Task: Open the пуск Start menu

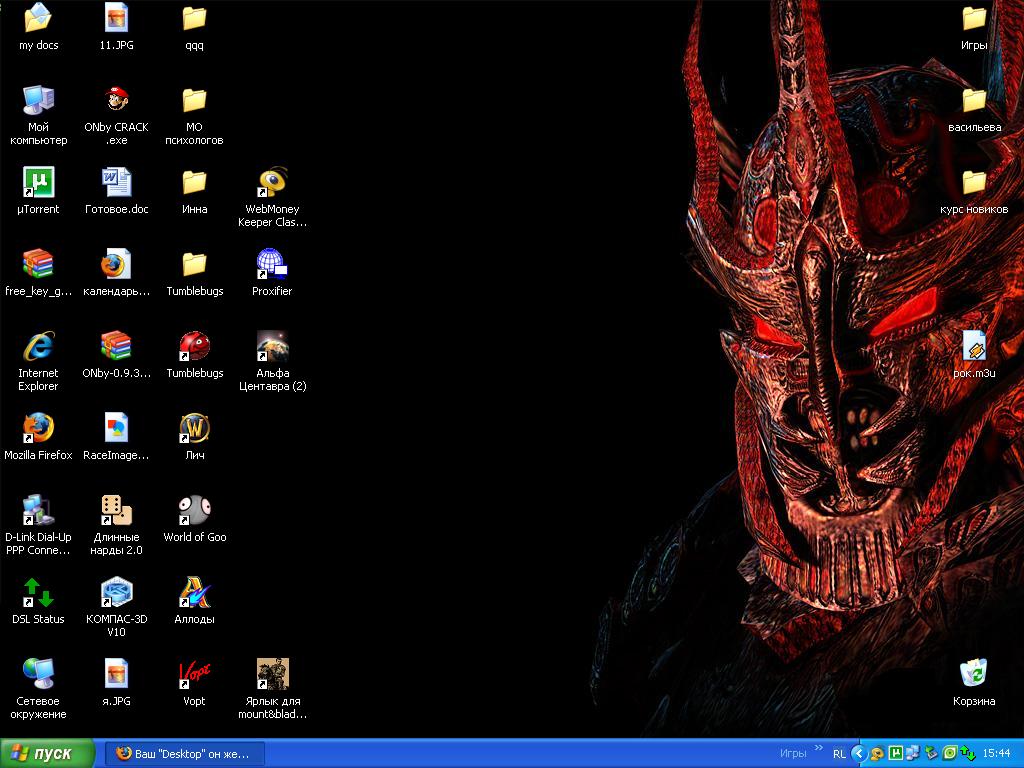Action: pos(46,754)
